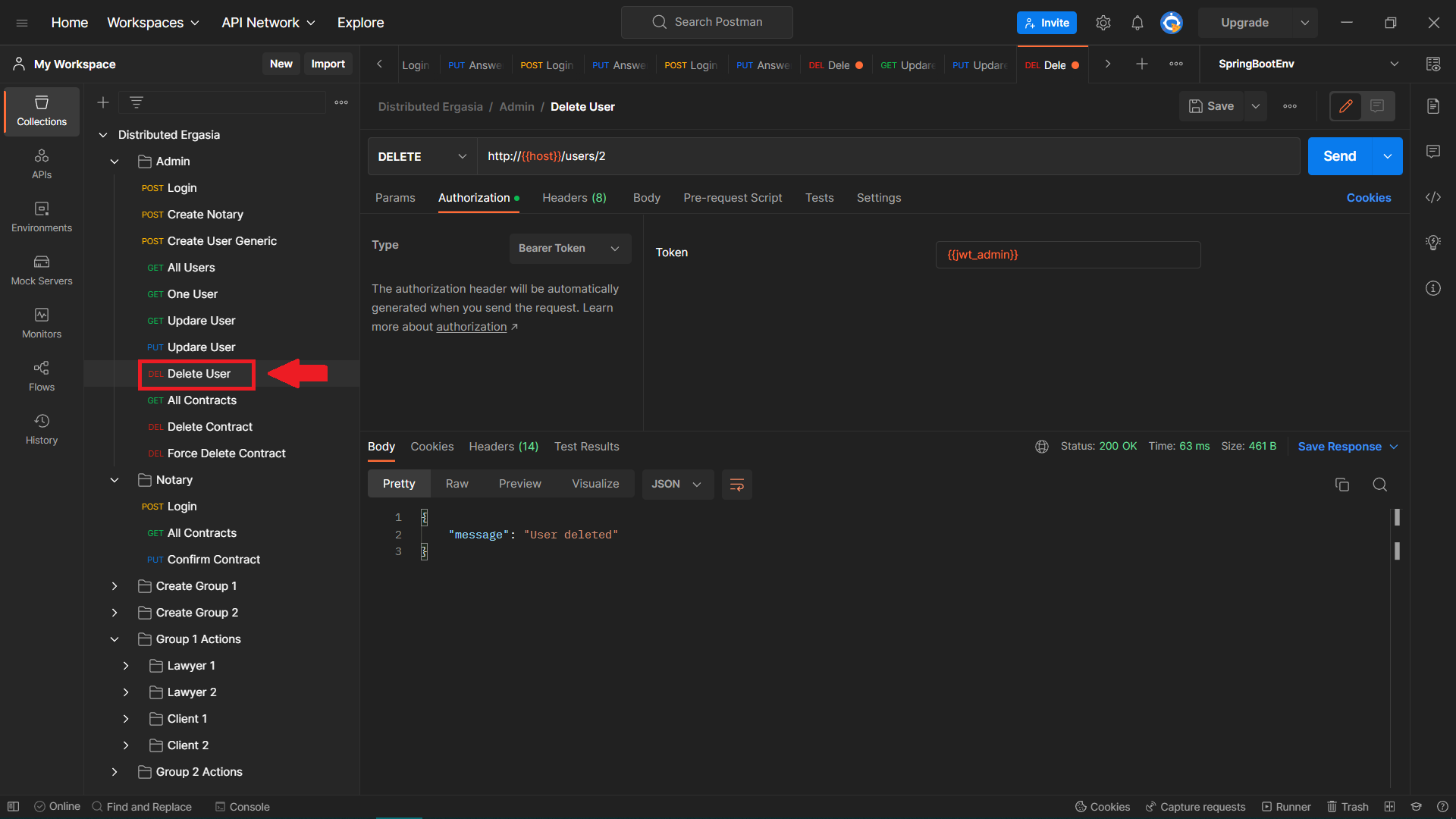Switch to edit mode pencil toggle
Viewport: 1456px width, 819px height.
coord(1346,106)
